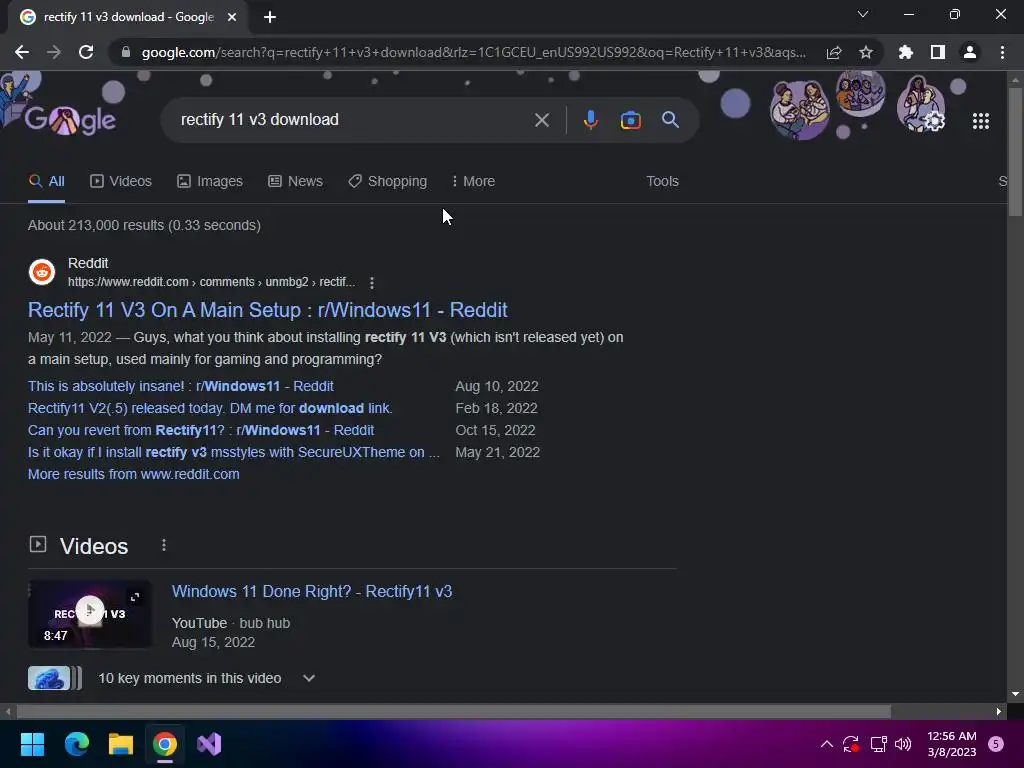Open the notification center badge
This screenshot has width=1024, height=768.
tap(996, 744)
